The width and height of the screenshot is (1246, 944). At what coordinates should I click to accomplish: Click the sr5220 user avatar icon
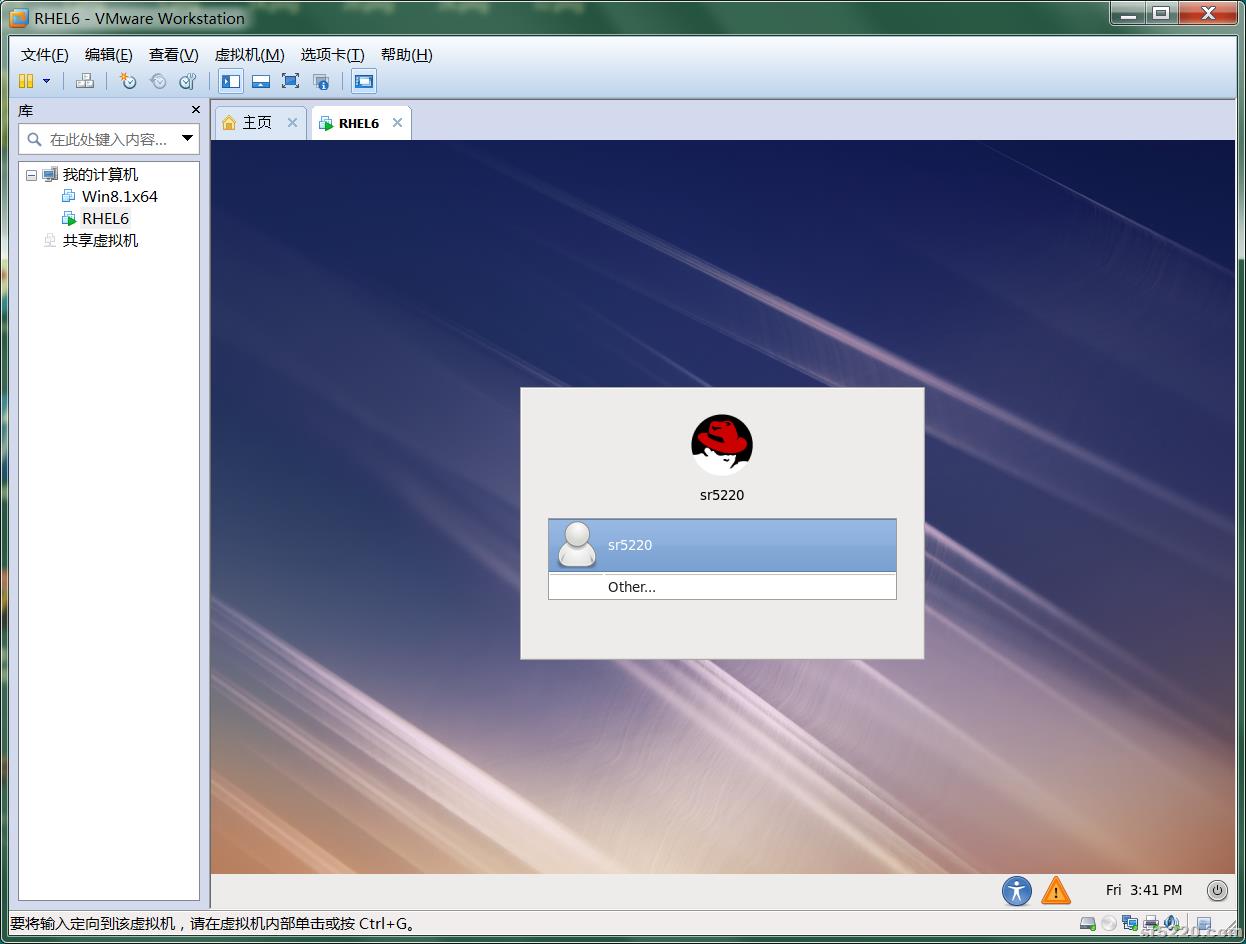coord(577,545)
